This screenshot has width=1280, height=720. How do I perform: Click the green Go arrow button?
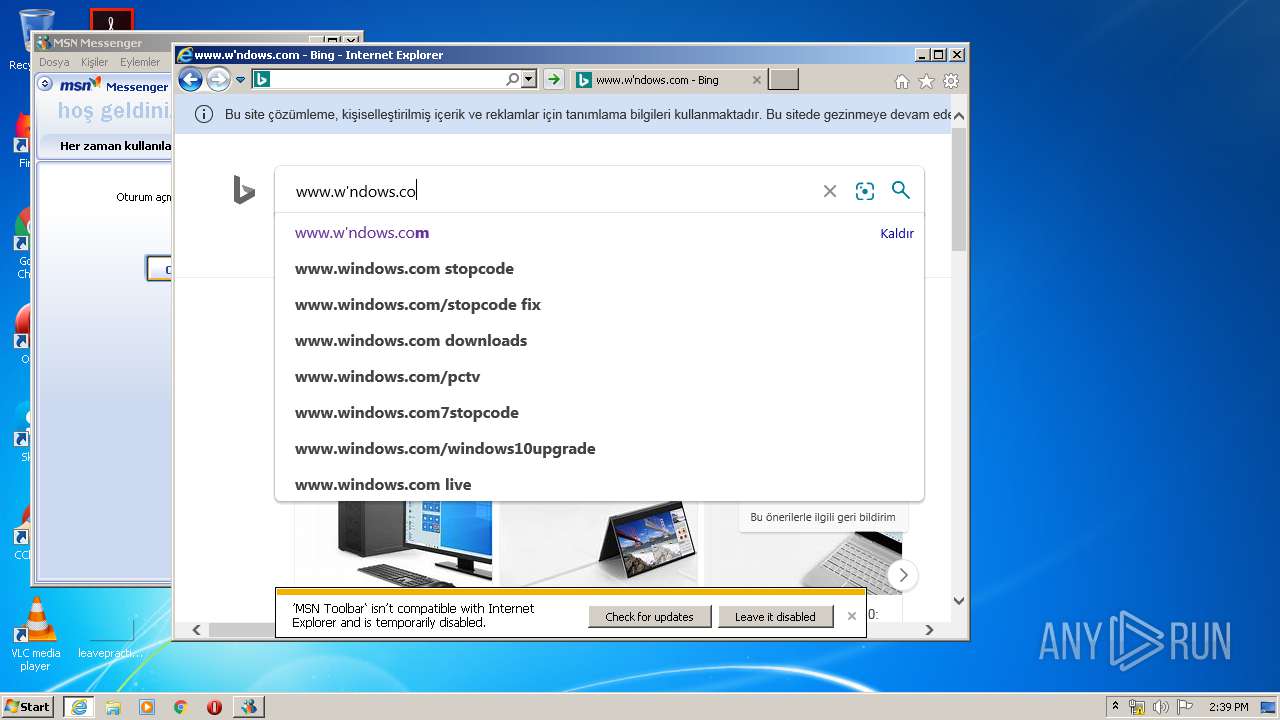pyautogui.click(x=554, y=79)
